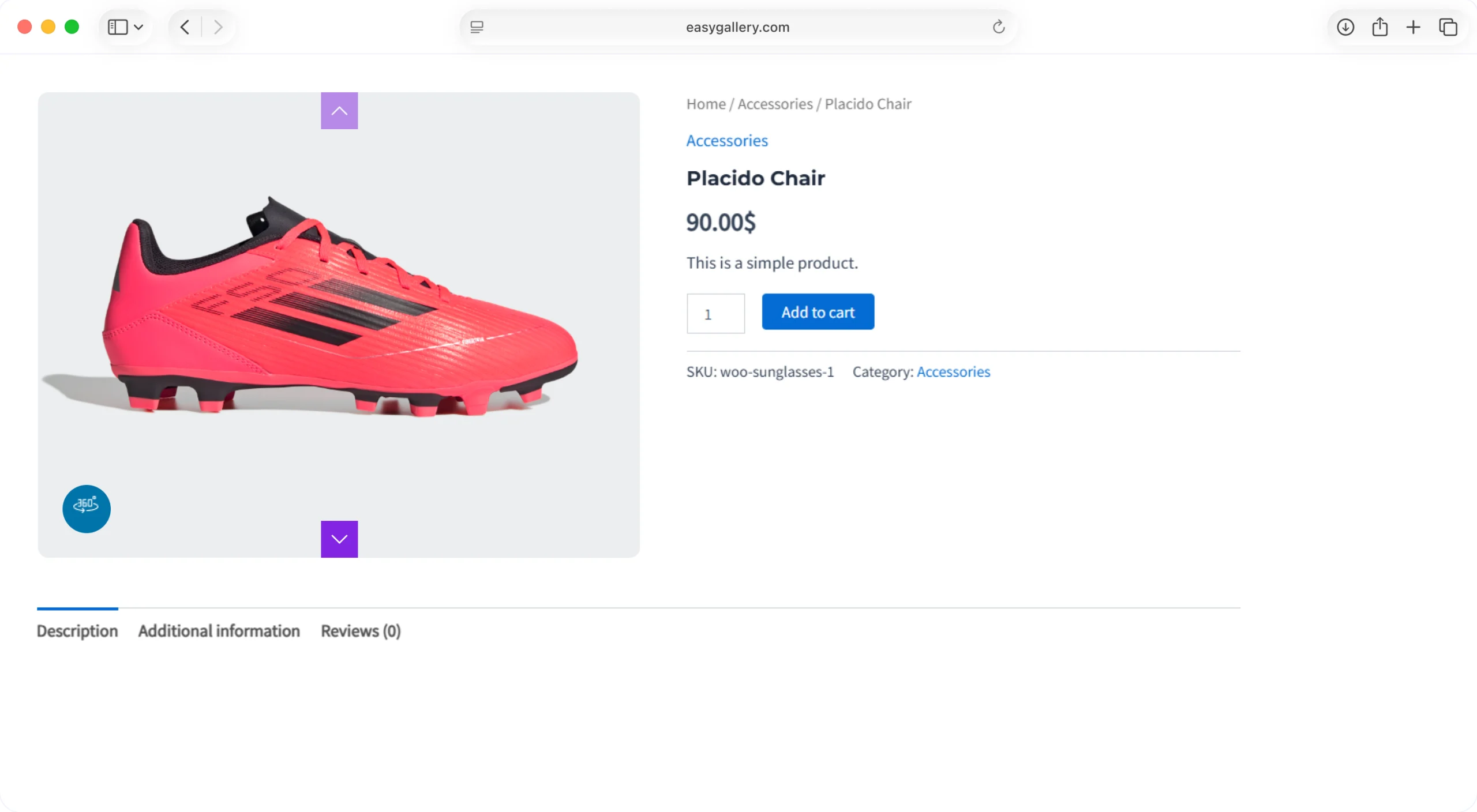Go back to the previous page

tap(185, 27)
